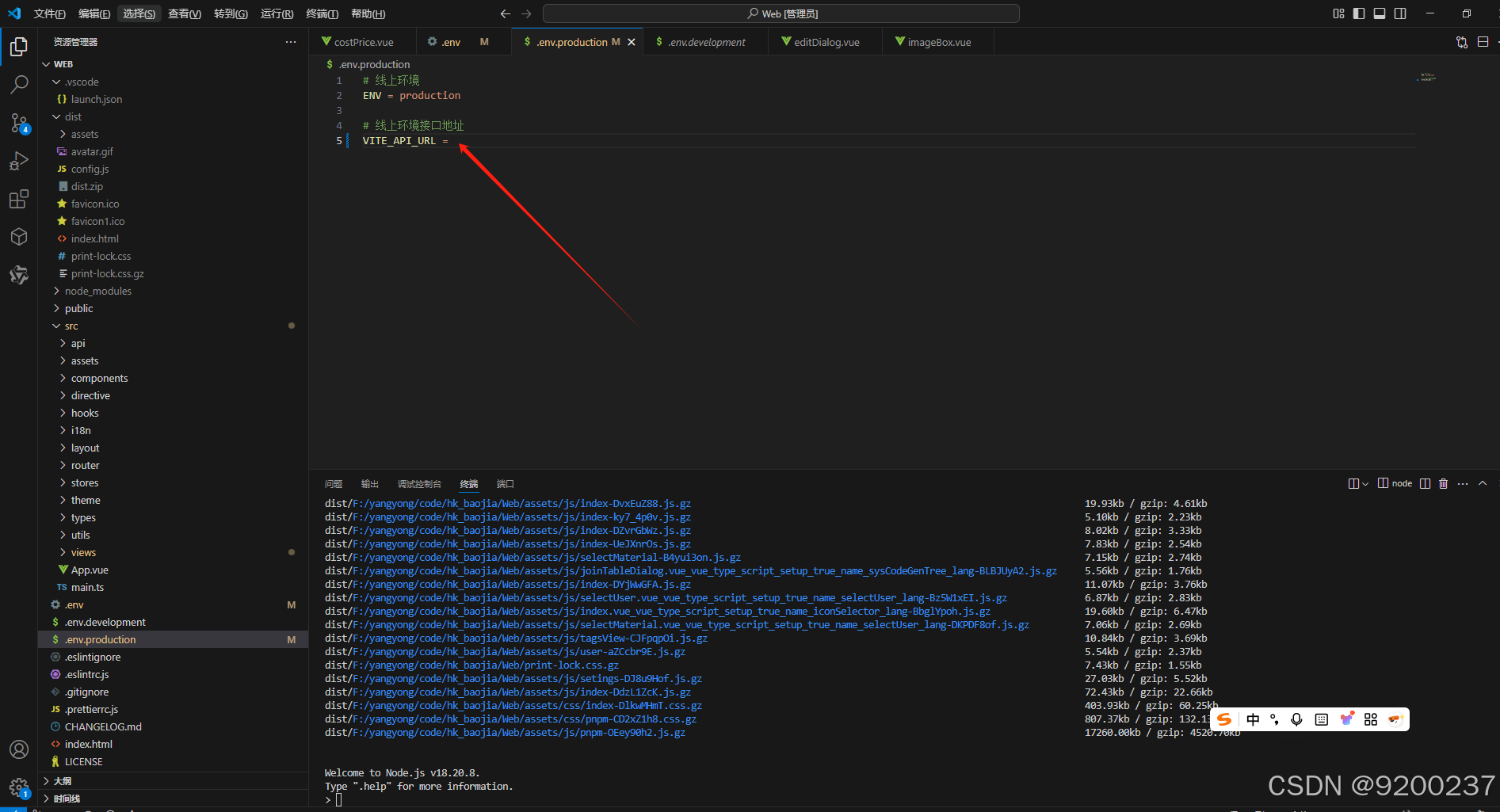The width and height of the screenshot is (1500, 812).
Task: Select the node terminal instance
Action: 1395,483
